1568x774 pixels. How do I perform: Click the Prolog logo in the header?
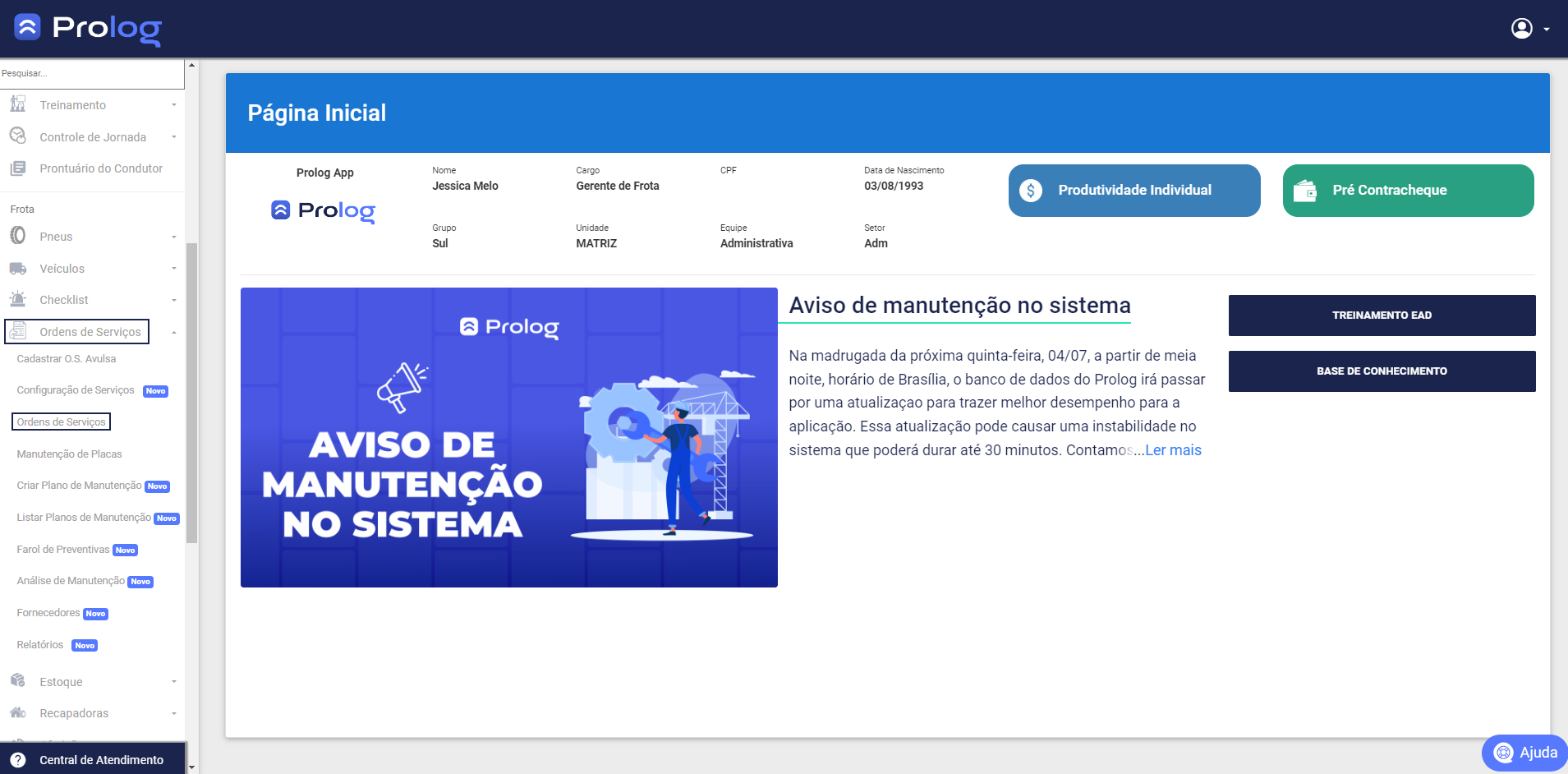(88, 28)
